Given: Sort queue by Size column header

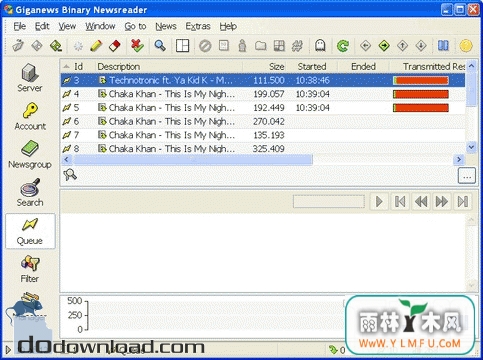Looking at the screenshot, I should (265, 66).
